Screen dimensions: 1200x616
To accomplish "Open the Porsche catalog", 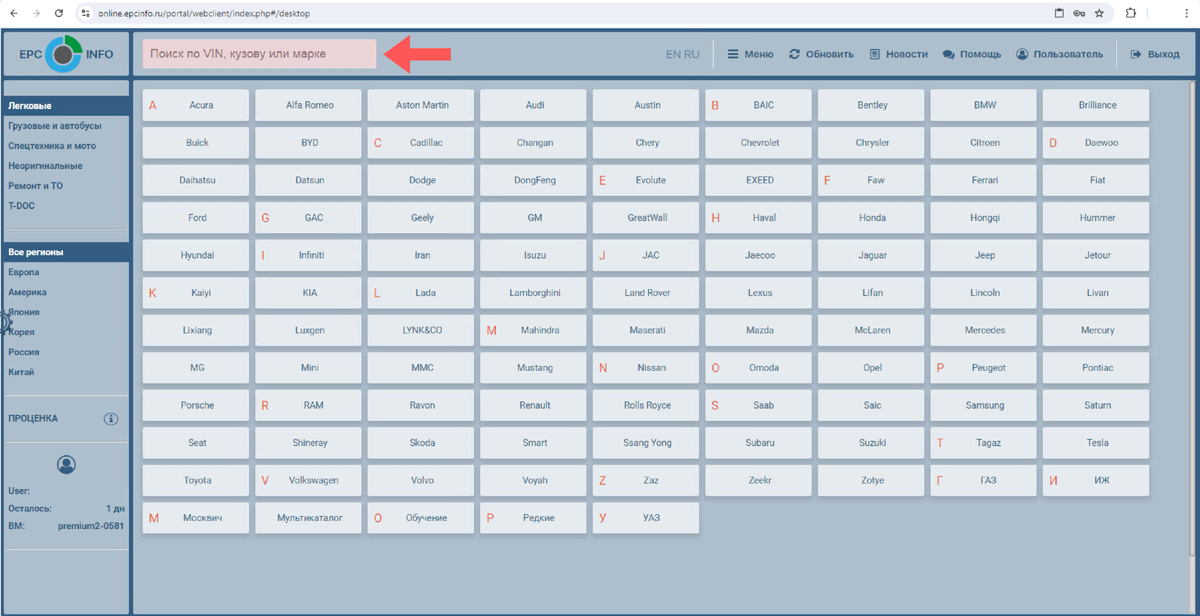I will pos(196,405).
